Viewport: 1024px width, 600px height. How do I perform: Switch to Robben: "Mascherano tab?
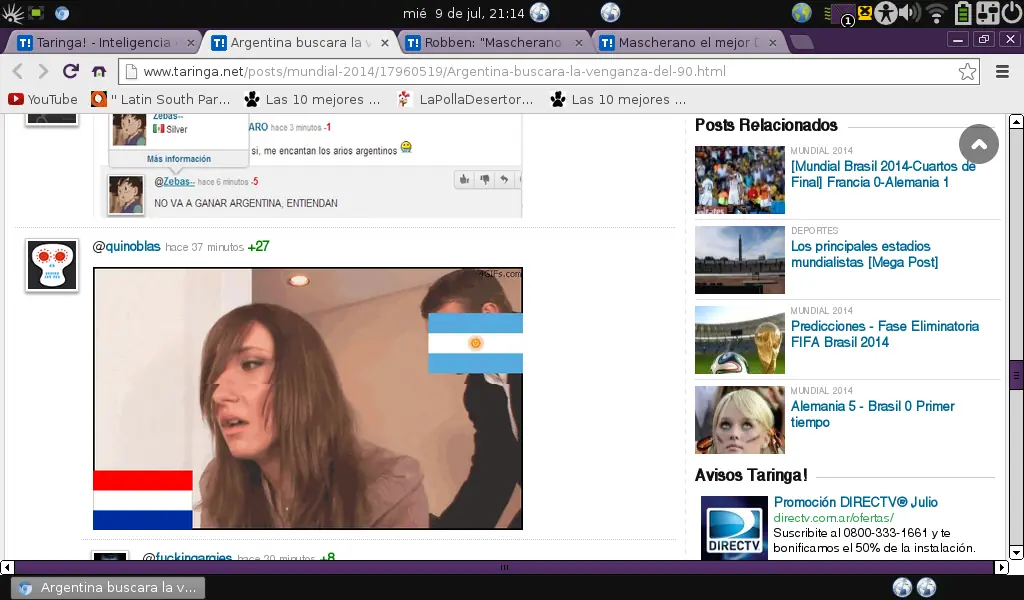[493, 42]
